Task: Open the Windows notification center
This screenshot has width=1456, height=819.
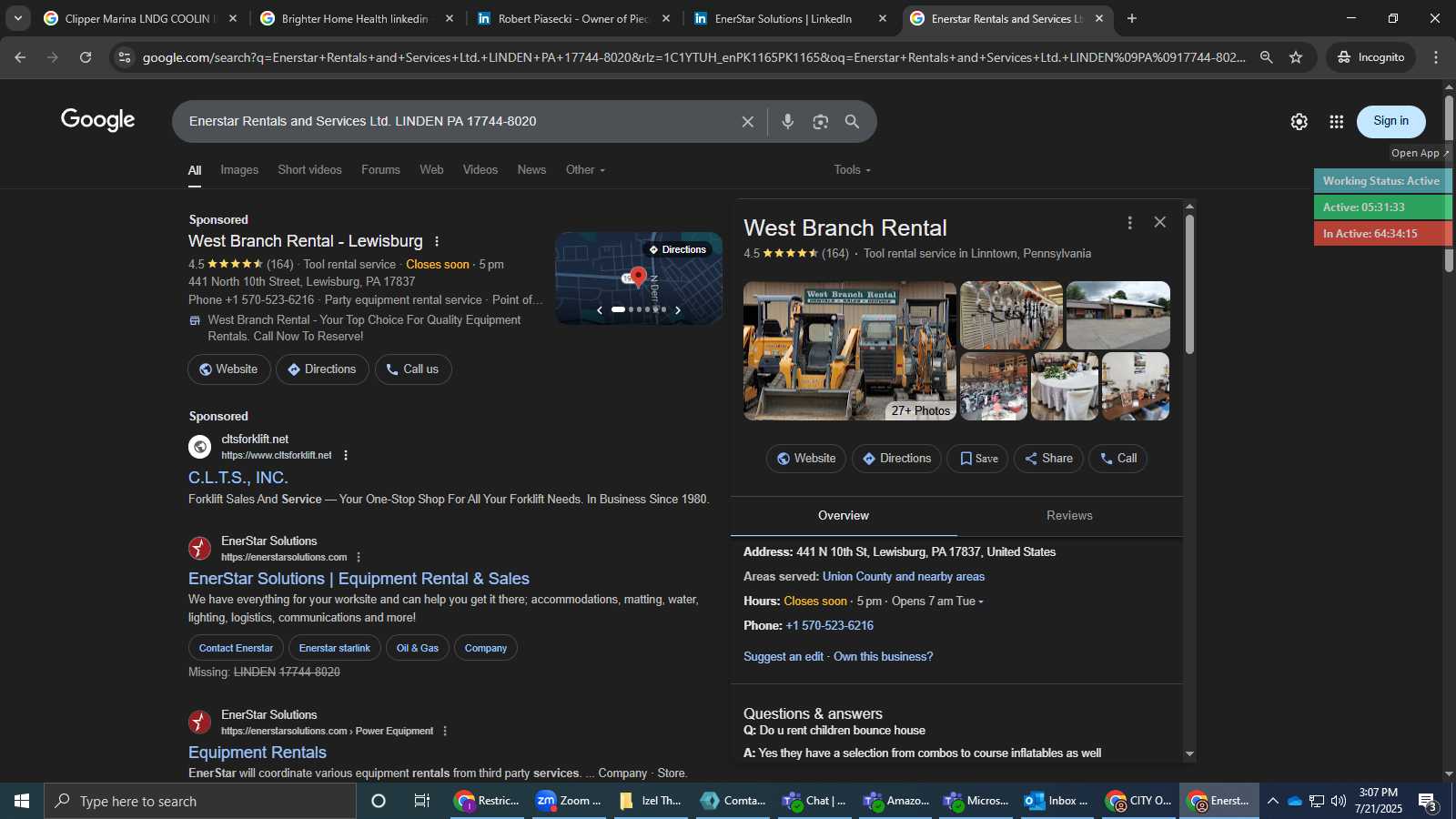Action: pyautogui.click(x=1427, y=802)
